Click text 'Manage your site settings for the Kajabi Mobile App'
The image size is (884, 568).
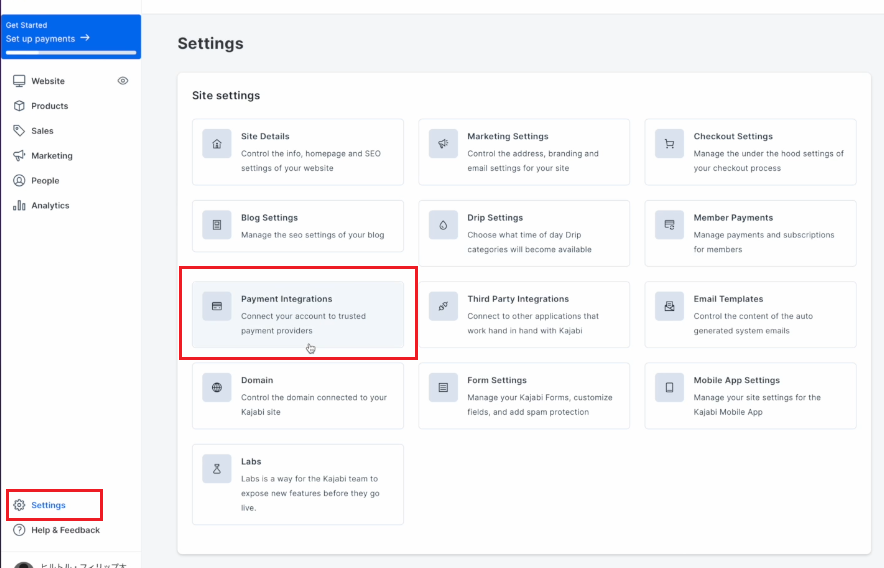(x=757, y=404)
